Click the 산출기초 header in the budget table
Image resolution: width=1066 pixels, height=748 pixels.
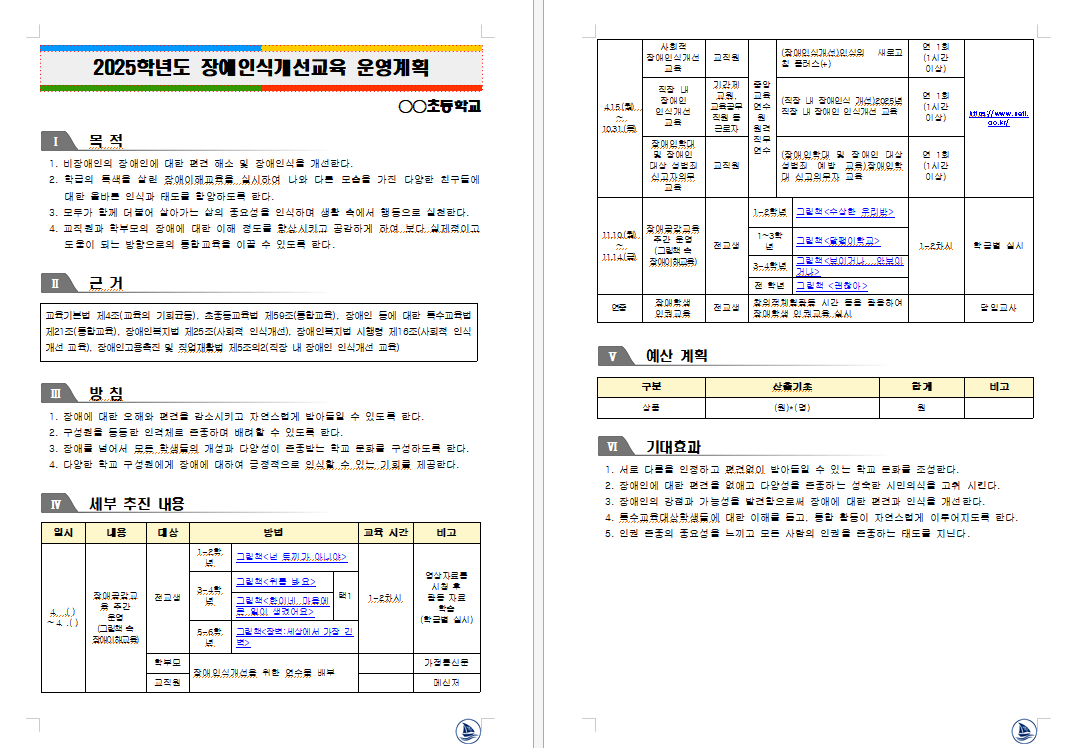click(x=793, y=387)
